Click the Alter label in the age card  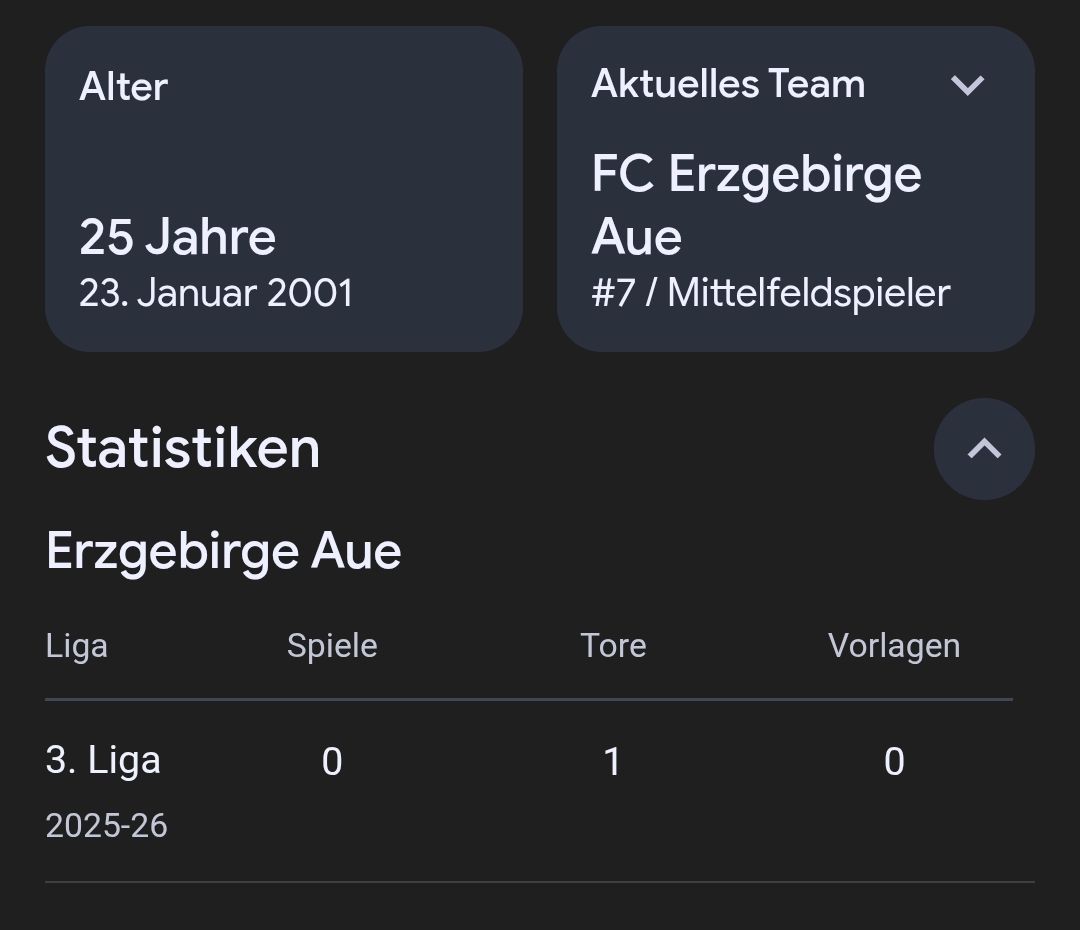[123, 87]
